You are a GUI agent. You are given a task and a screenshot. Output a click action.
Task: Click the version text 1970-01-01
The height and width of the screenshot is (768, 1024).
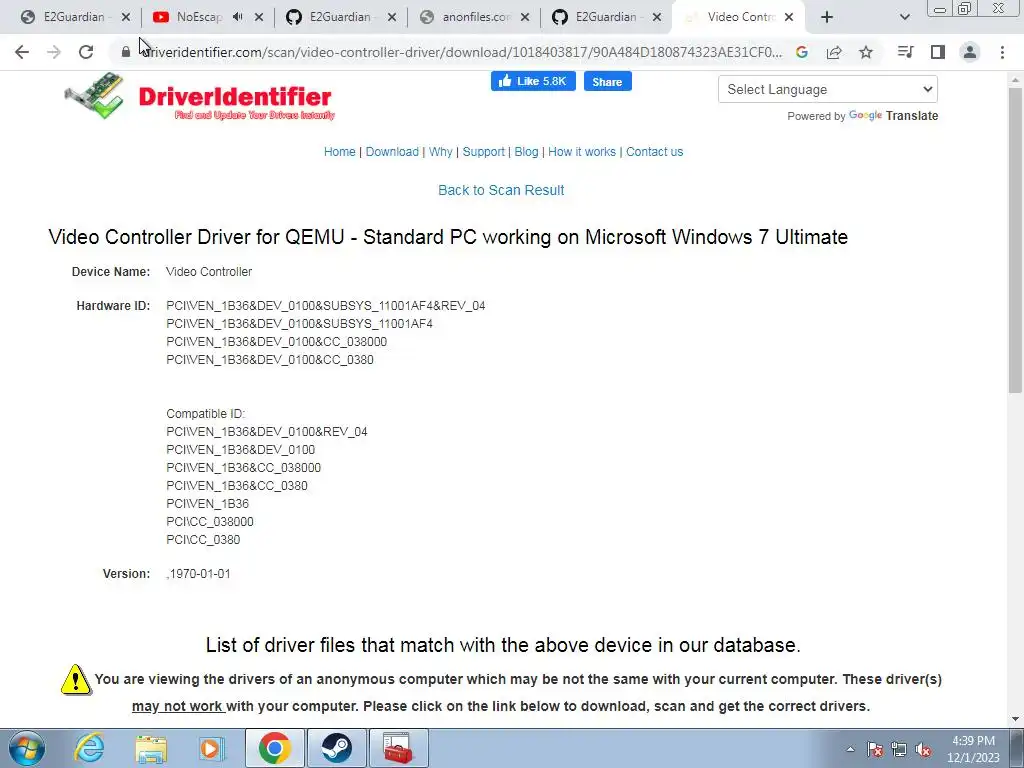pyautogui.click(x=199, y=574)
